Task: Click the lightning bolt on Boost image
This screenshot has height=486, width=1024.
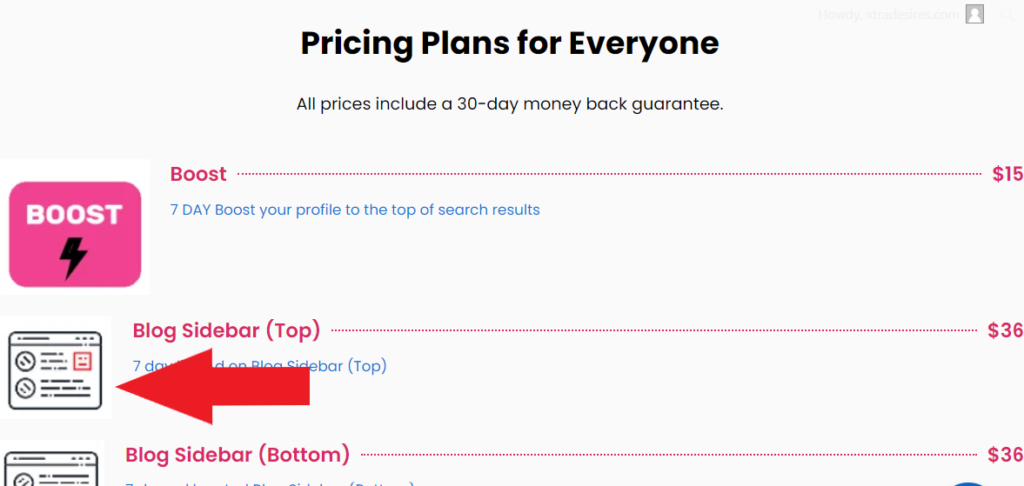Action: 74,257
